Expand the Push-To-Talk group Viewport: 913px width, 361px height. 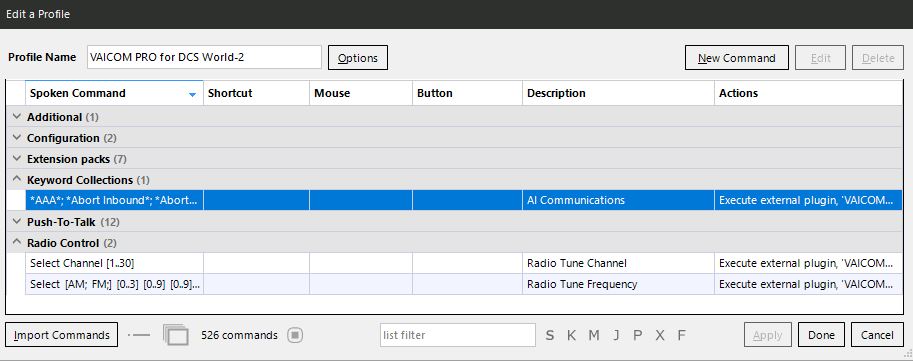click(16, 222)
